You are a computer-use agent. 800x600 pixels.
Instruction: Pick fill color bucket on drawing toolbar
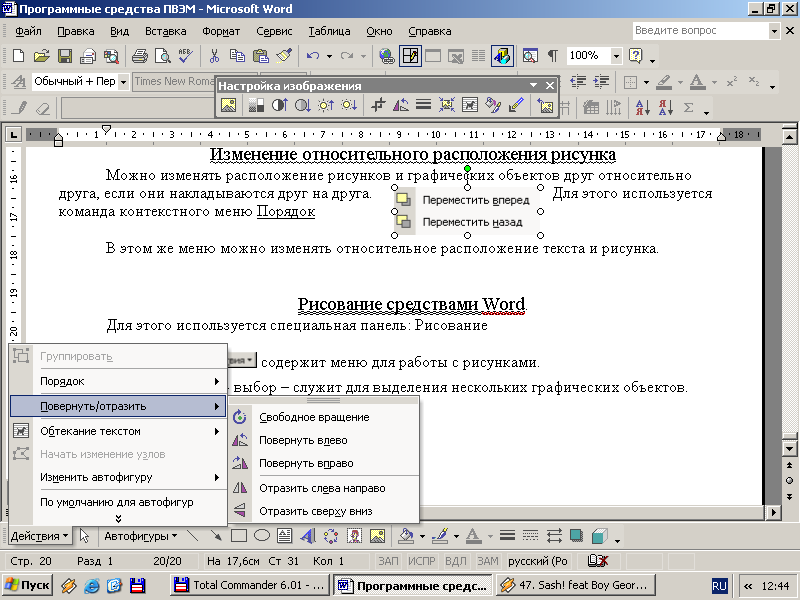pos(407,536)
